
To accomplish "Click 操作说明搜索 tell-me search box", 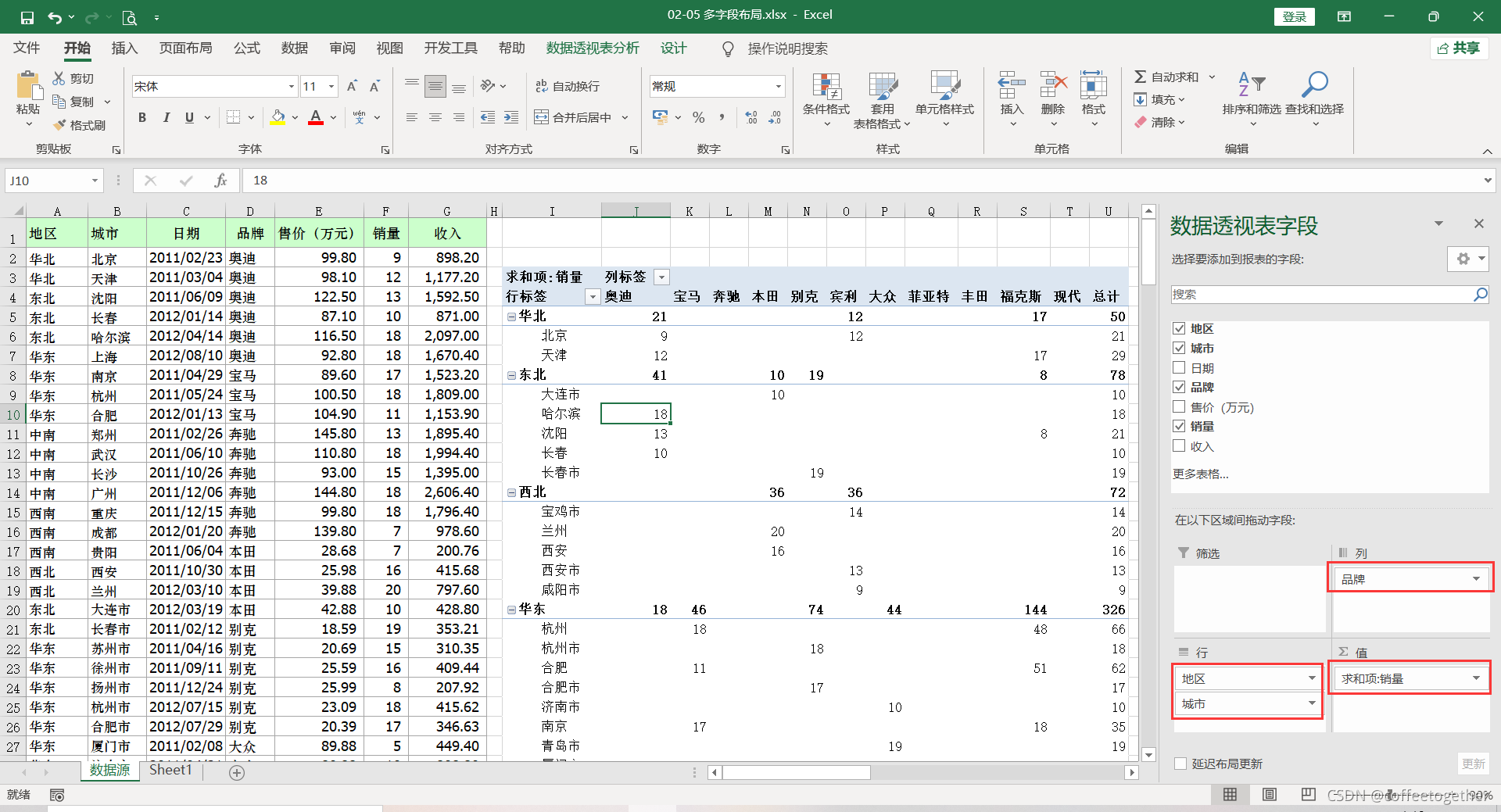I will pyautogui.click(x=787, y=48).
